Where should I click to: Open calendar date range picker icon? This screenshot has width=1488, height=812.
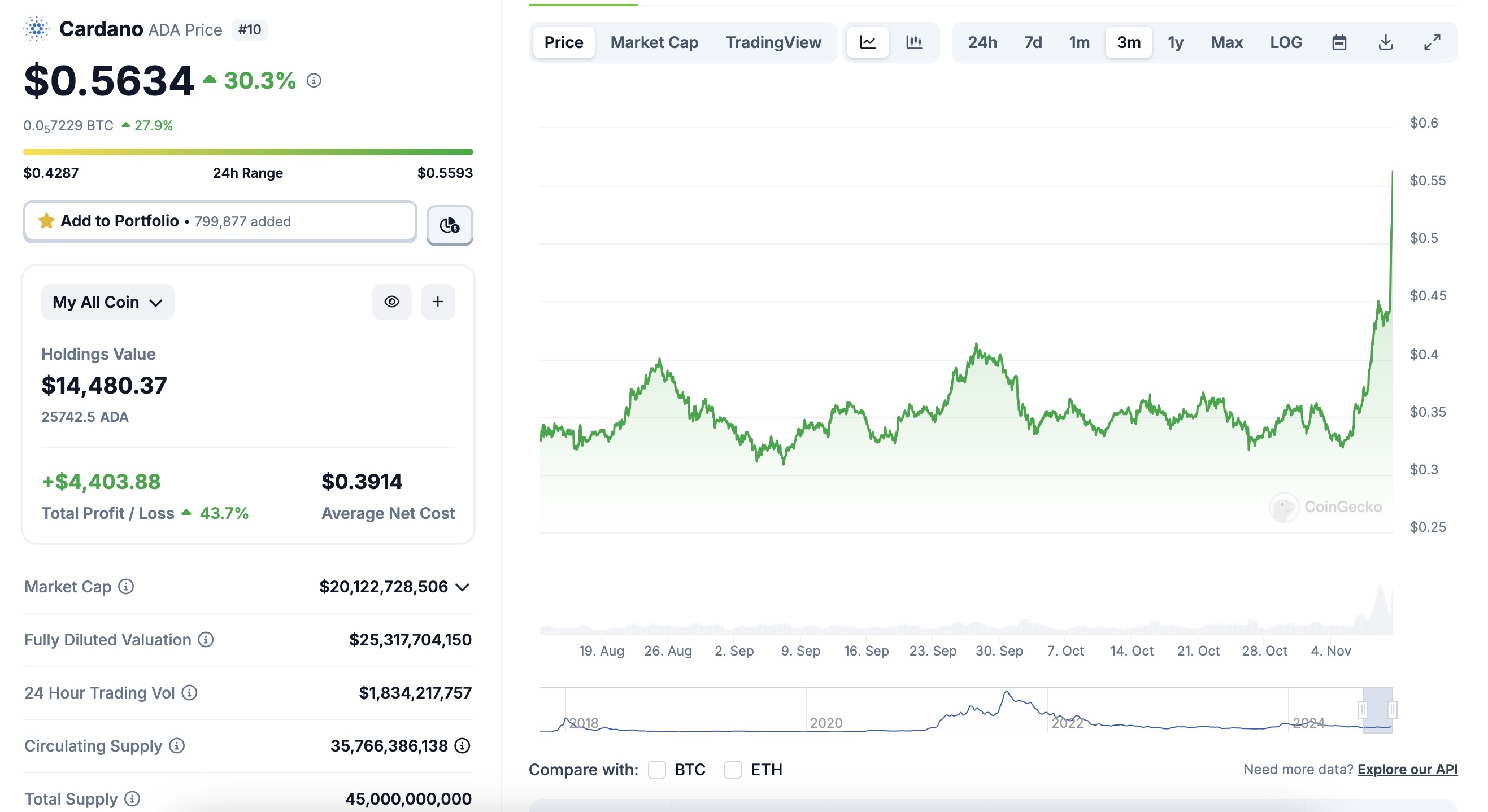[x=1339, y=42]
